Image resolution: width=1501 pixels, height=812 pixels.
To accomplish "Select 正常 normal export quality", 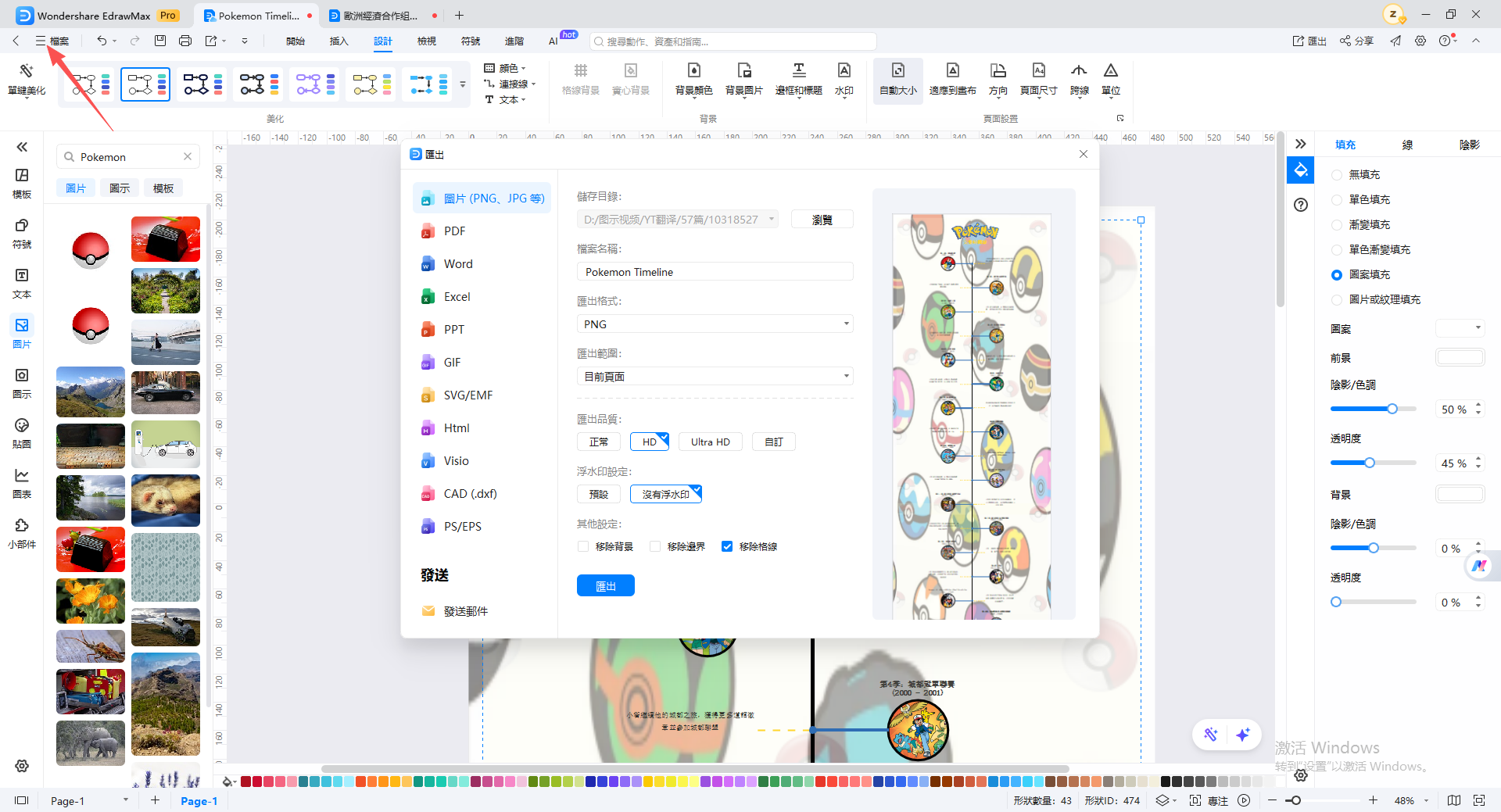I will pos(599,442).
